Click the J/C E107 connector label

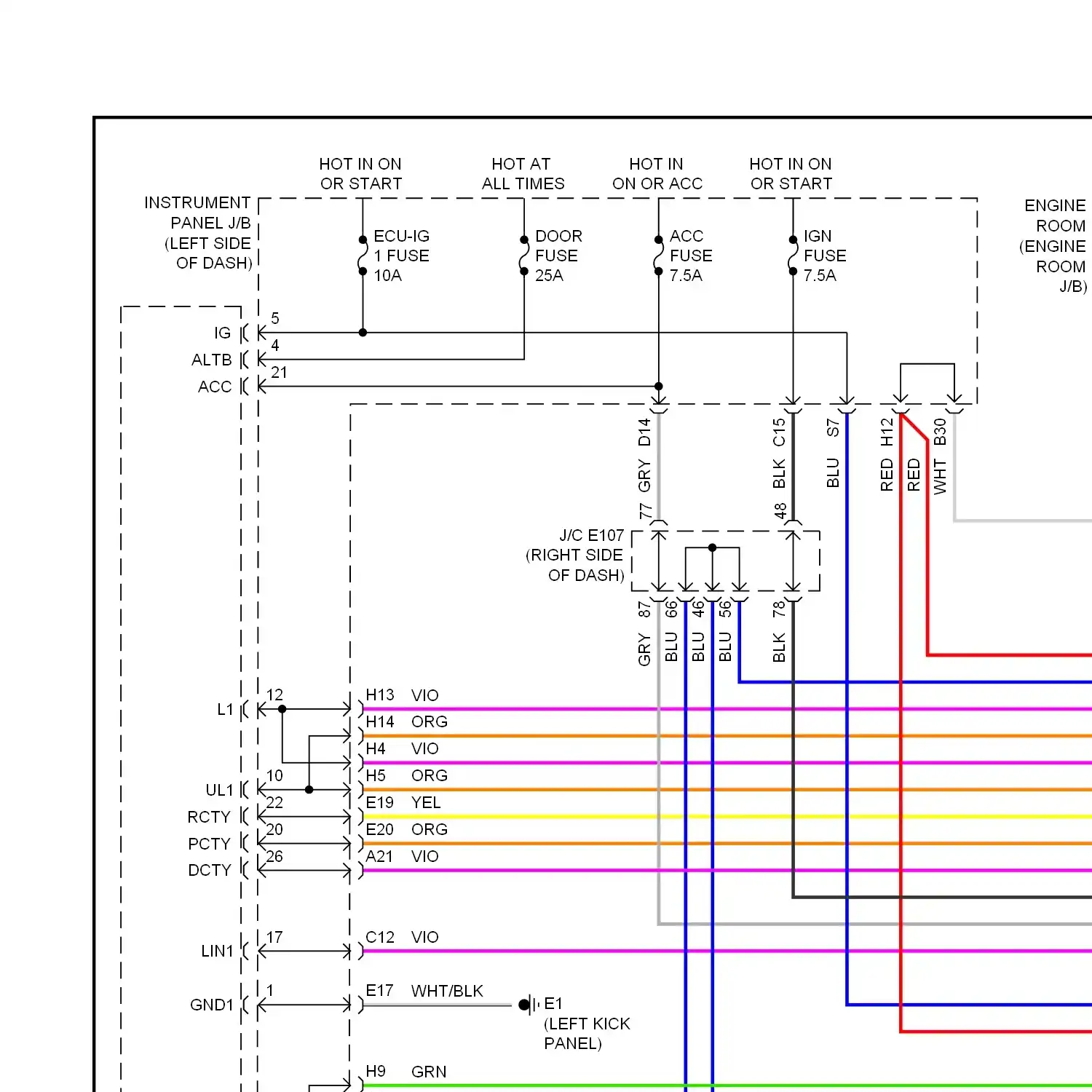575,555
